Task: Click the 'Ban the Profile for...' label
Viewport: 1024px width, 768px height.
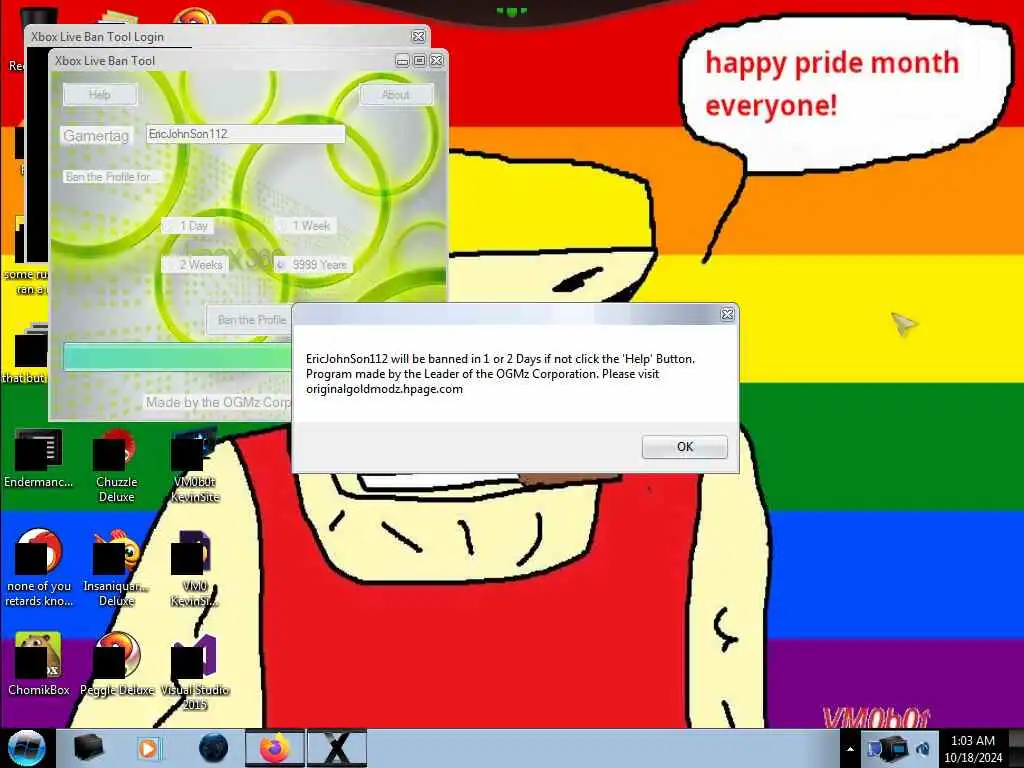Action: (112, 177)
